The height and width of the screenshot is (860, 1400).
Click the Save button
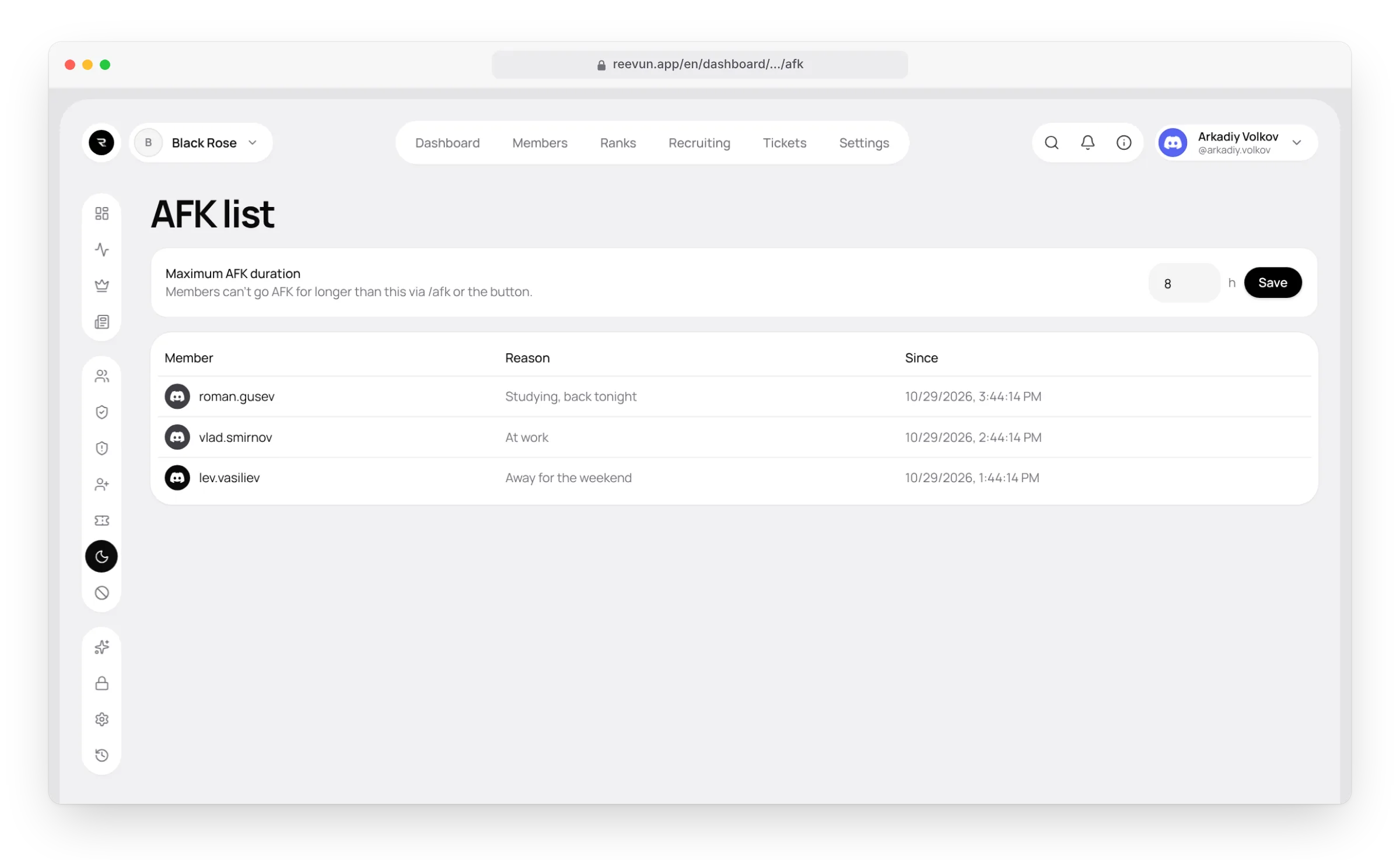(x=1273, y=283)
